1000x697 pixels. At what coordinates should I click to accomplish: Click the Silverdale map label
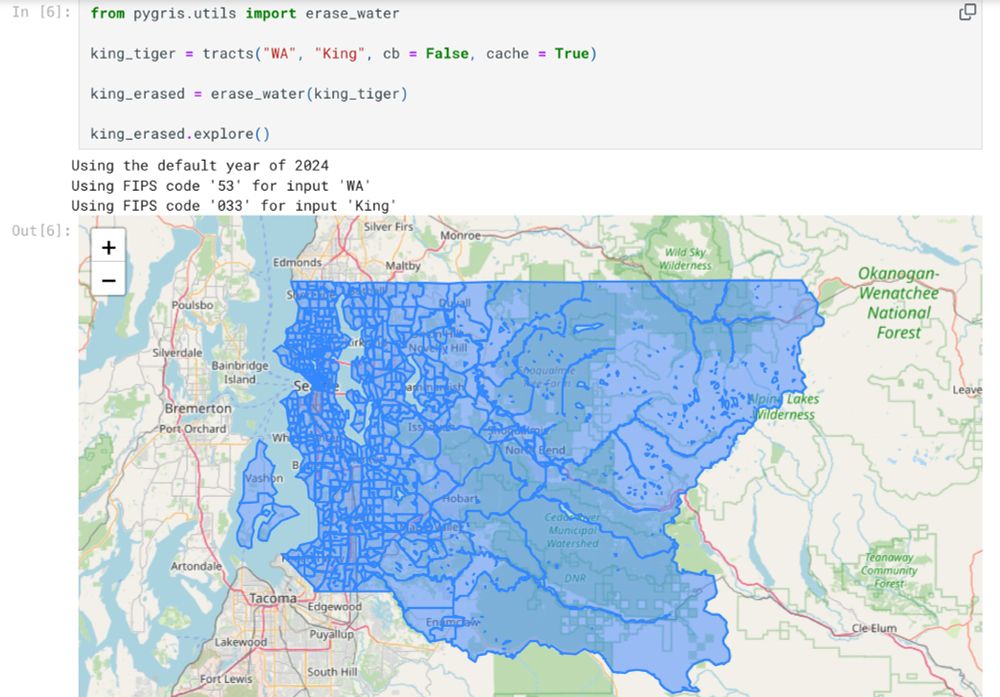tap(177, 353)
